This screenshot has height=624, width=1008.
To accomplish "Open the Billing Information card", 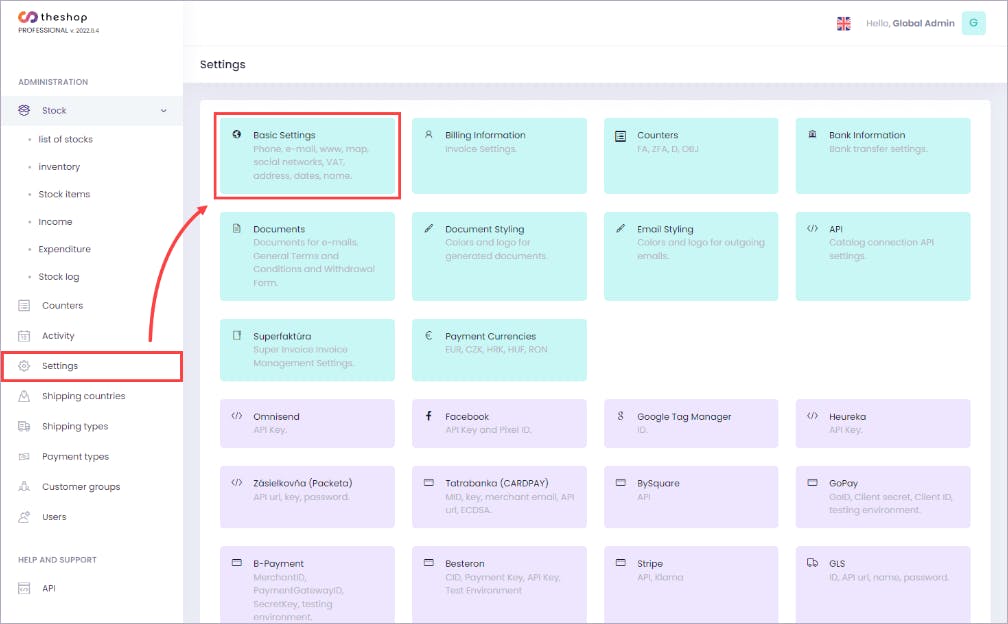I will pos(498,155).
